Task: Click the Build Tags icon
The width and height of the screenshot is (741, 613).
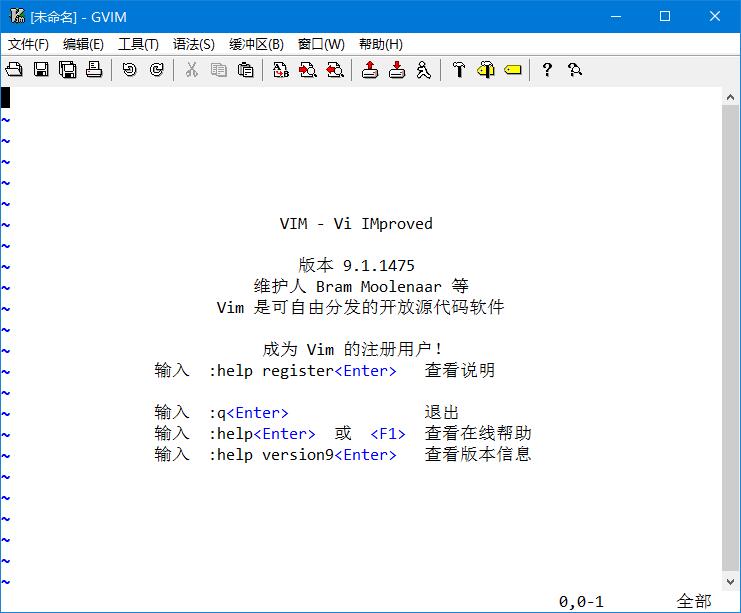Action: point(486,70)
